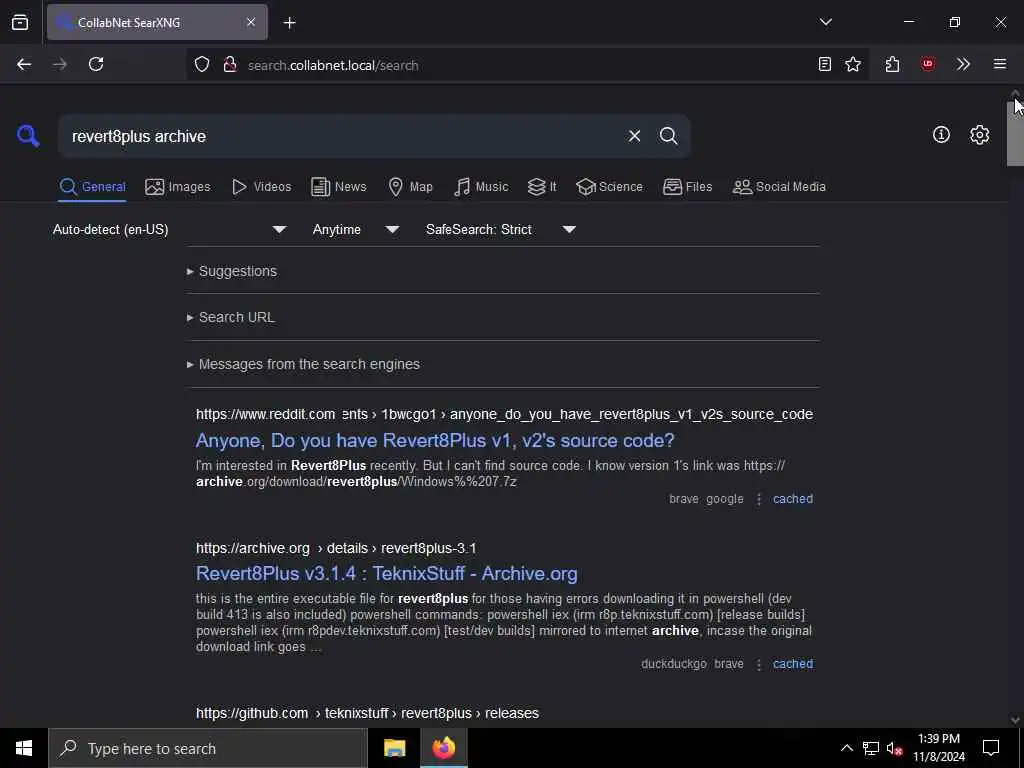Switch to the News tab
Screen dimensions: 1024x768
(x=338, y=187)
